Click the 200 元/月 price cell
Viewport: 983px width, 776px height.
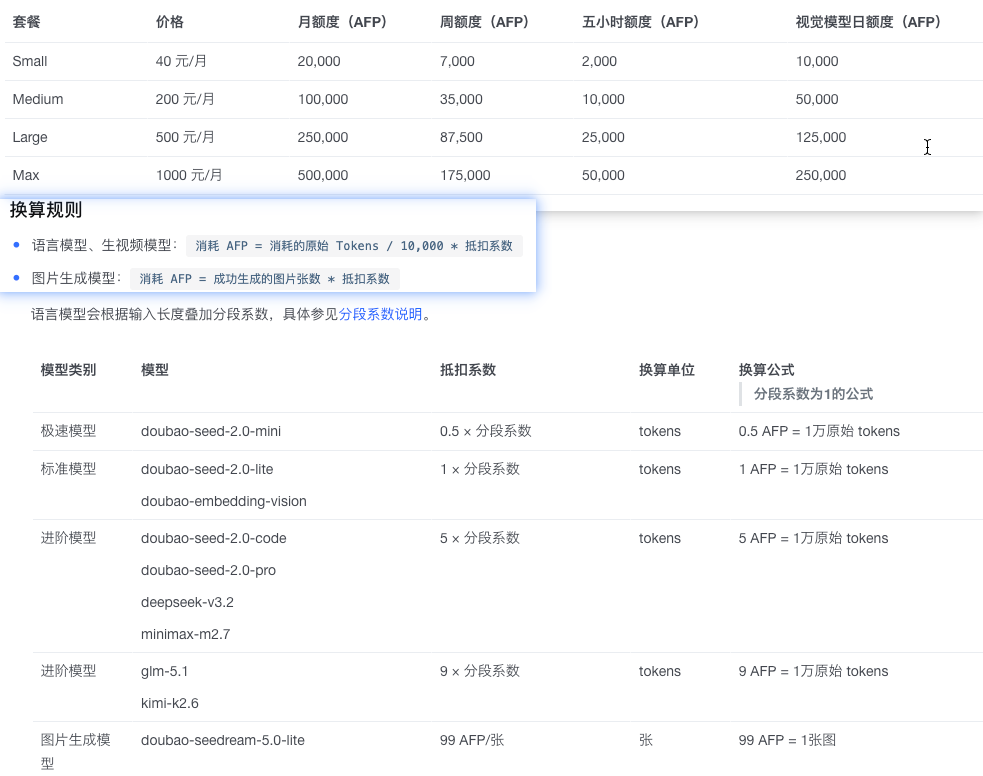(x=185, y=99)
